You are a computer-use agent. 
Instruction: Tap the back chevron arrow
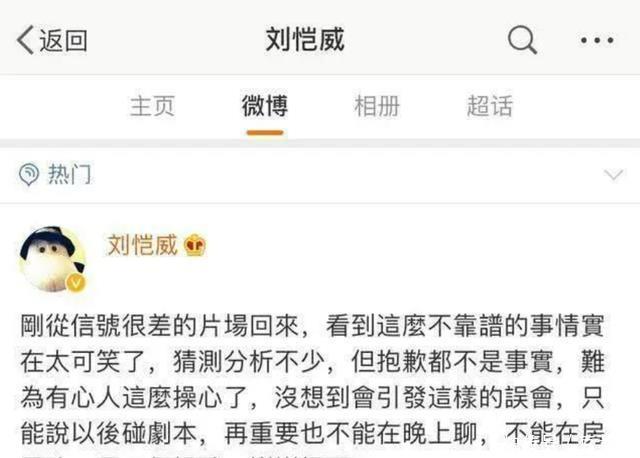25,40
